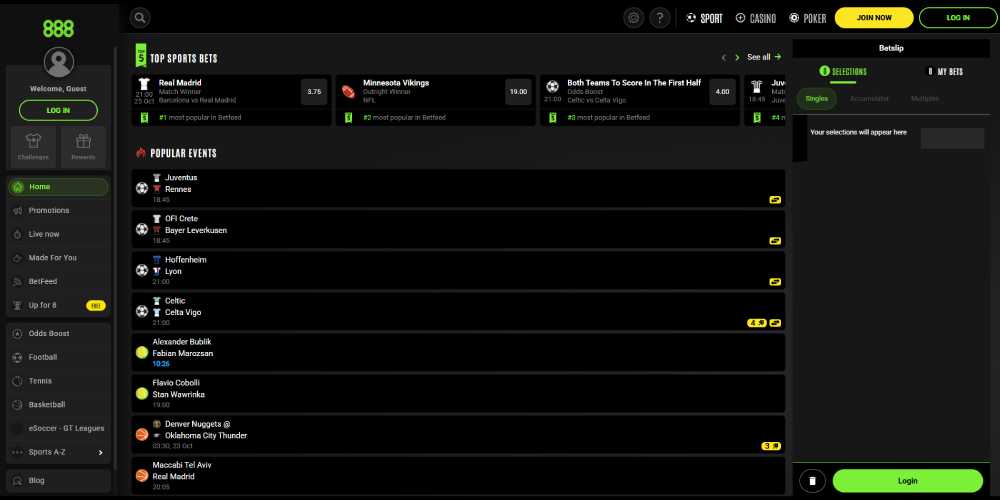Select Multiples bet type
The width and height of the screenshot is (1000, 500).
tap(924, 99)
